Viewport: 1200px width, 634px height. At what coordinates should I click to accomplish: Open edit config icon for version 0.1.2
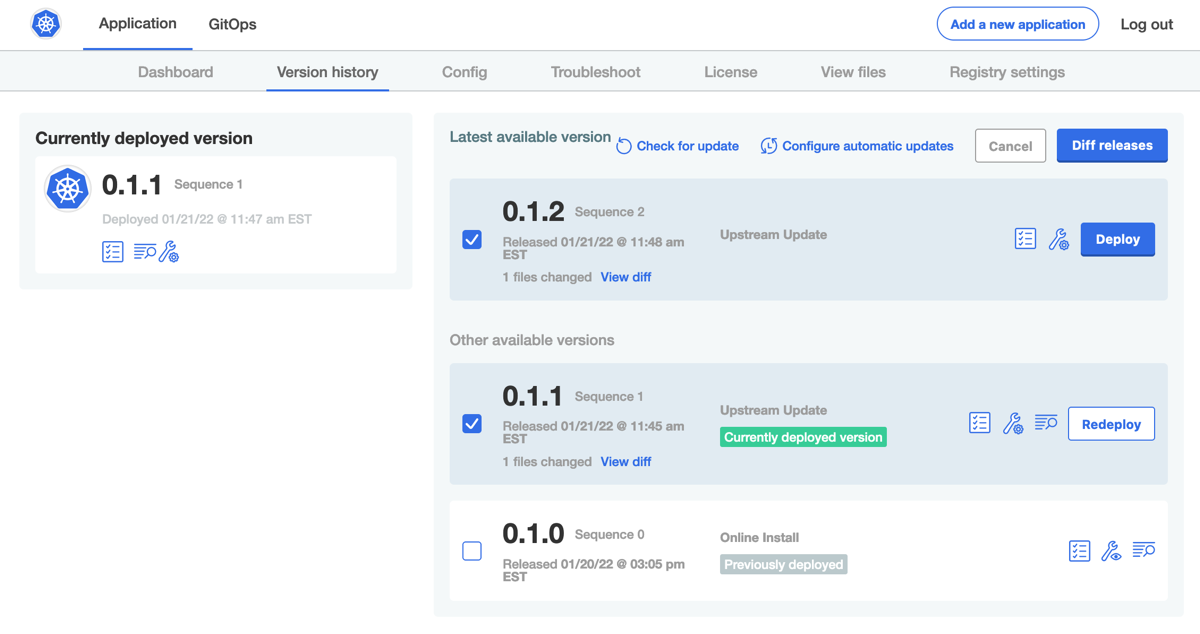1058,239
